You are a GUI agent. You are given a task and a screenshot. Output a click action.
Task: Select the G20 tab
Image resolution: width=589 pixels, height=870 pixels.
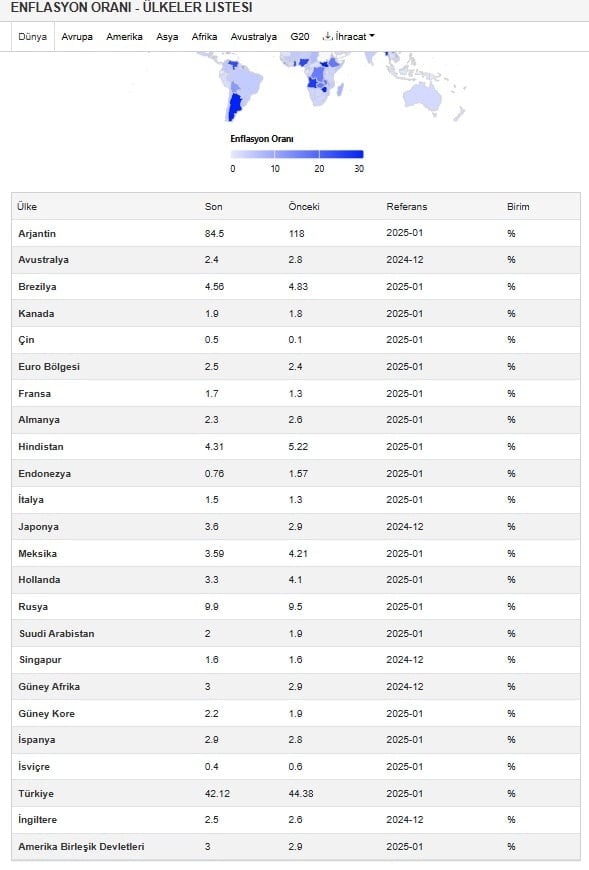click(299, 37)
